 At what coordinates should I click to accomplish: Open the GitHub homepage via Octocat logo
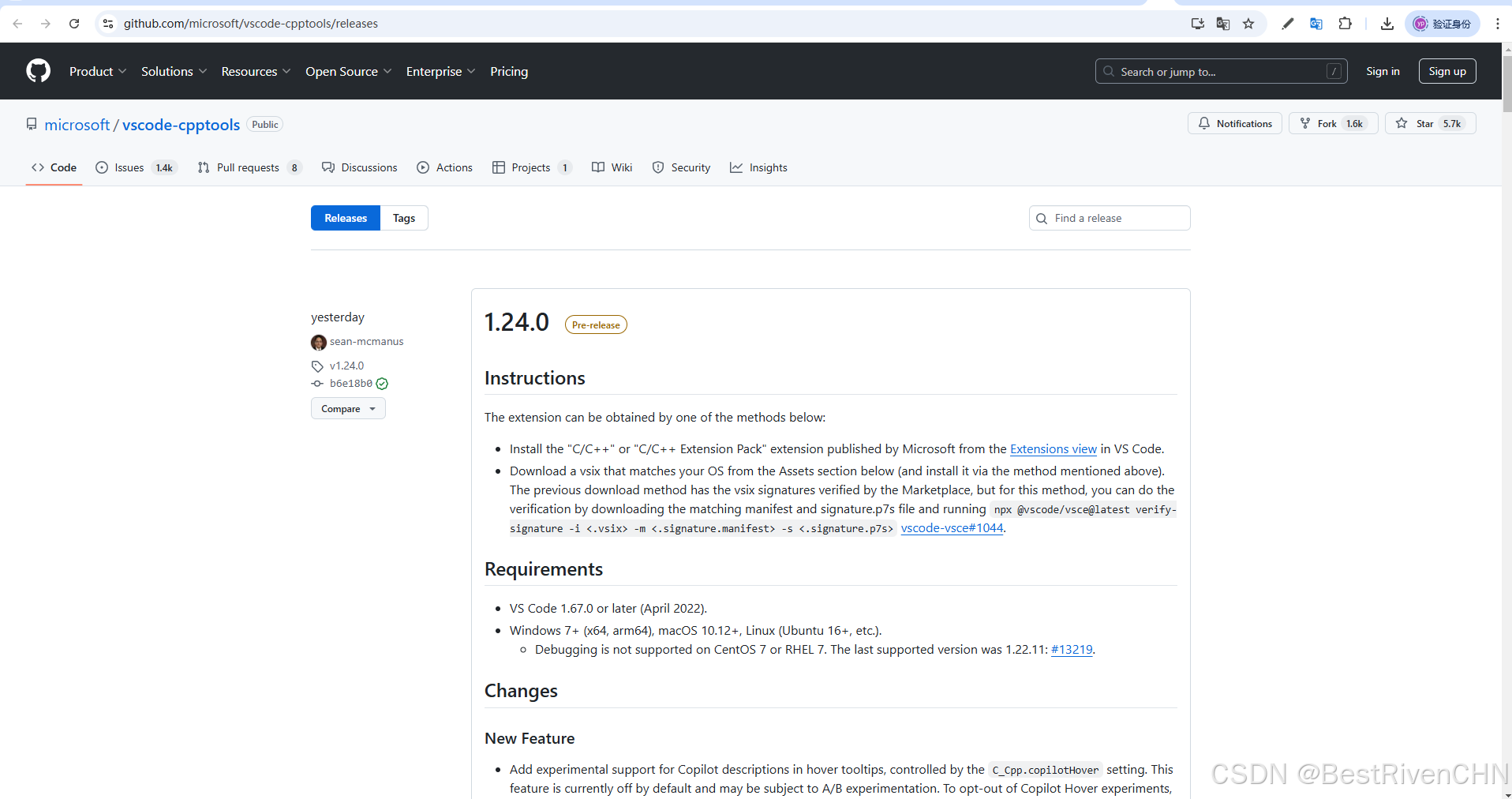click(x=38, y=71)
